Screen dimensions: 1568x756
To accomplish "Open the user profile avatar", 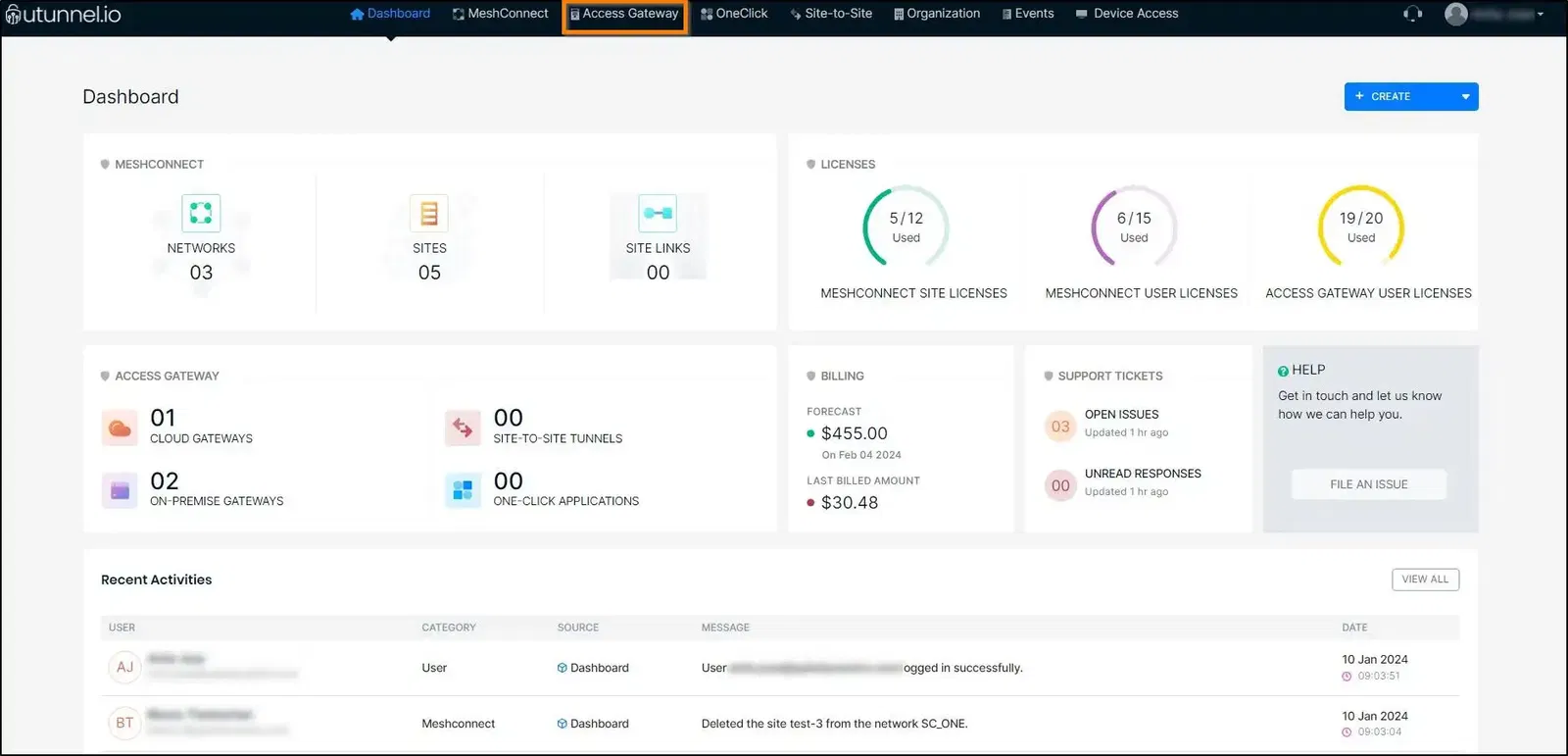I will click(x=1456, y=14).
